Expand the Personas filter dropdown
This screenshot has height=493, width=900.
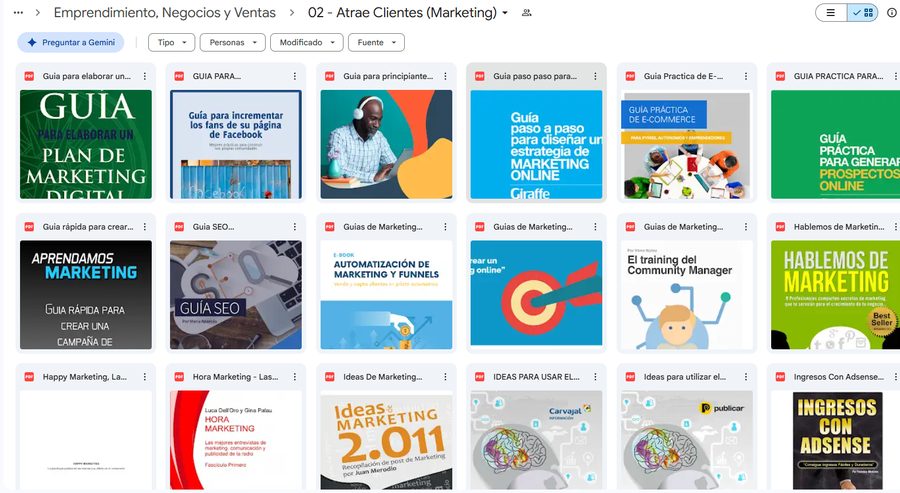232,42
